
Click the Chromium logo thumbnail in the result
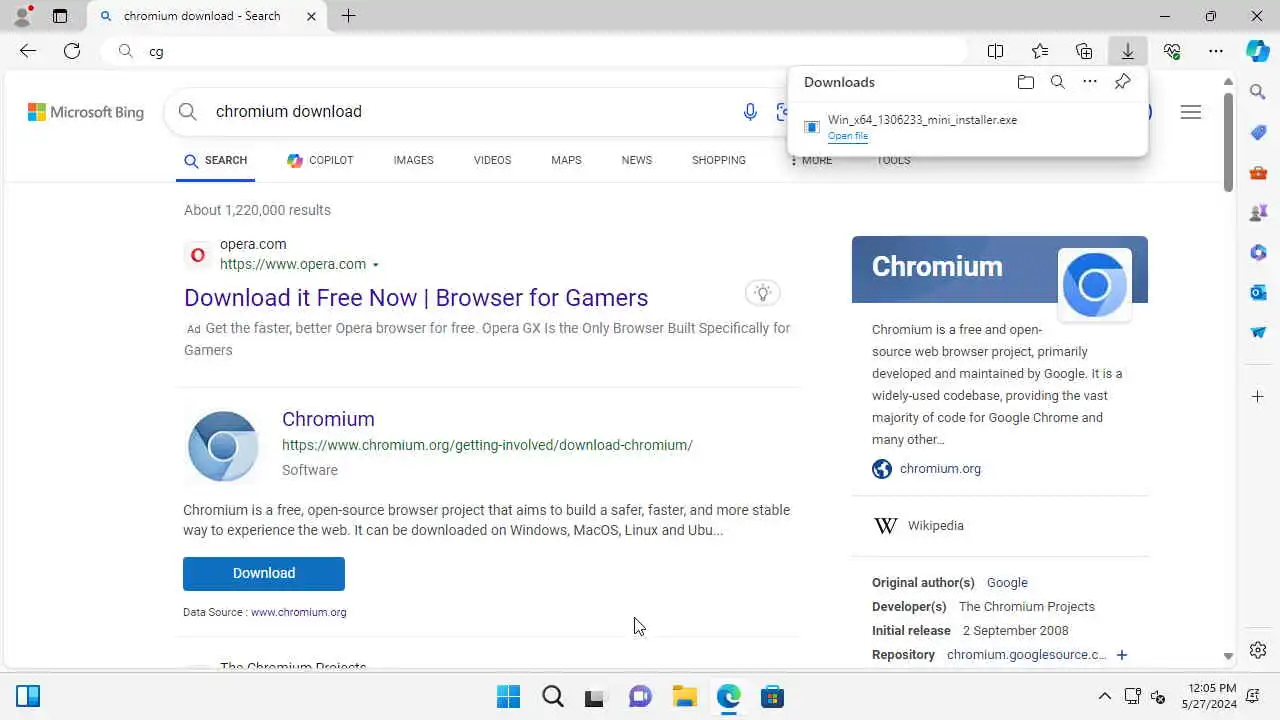[223, 446]
